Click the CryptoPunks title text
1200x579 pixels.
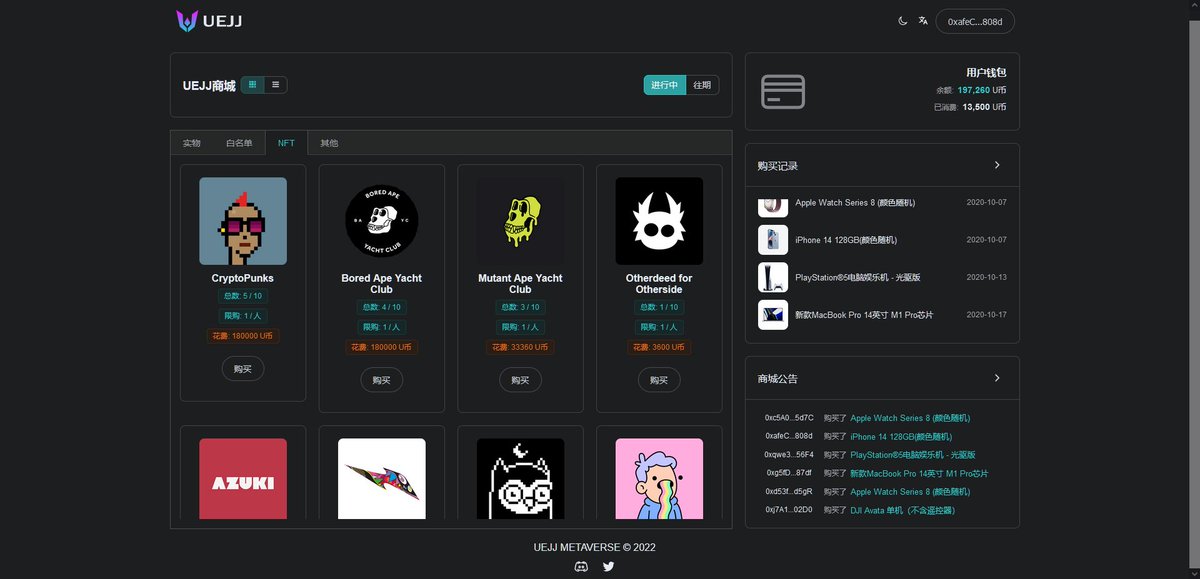(x=243, y=278)
